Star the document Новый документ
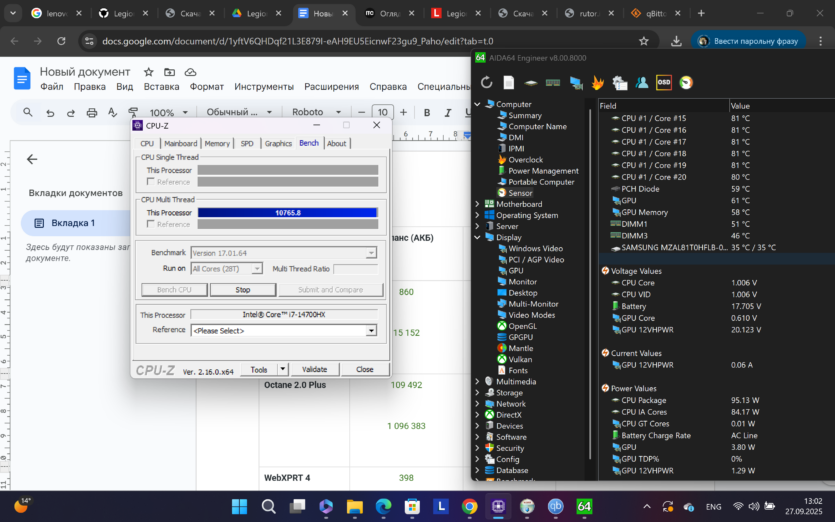Viewport: 835px width, 522px height. [149, 72]
